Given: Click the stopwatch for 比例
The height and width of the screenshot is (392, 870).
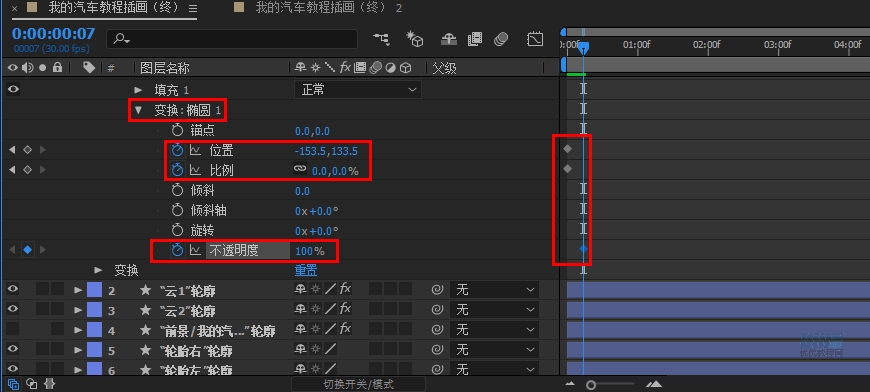Looking at the screenshot, I should pyautogui.click(x=177, y=170).
